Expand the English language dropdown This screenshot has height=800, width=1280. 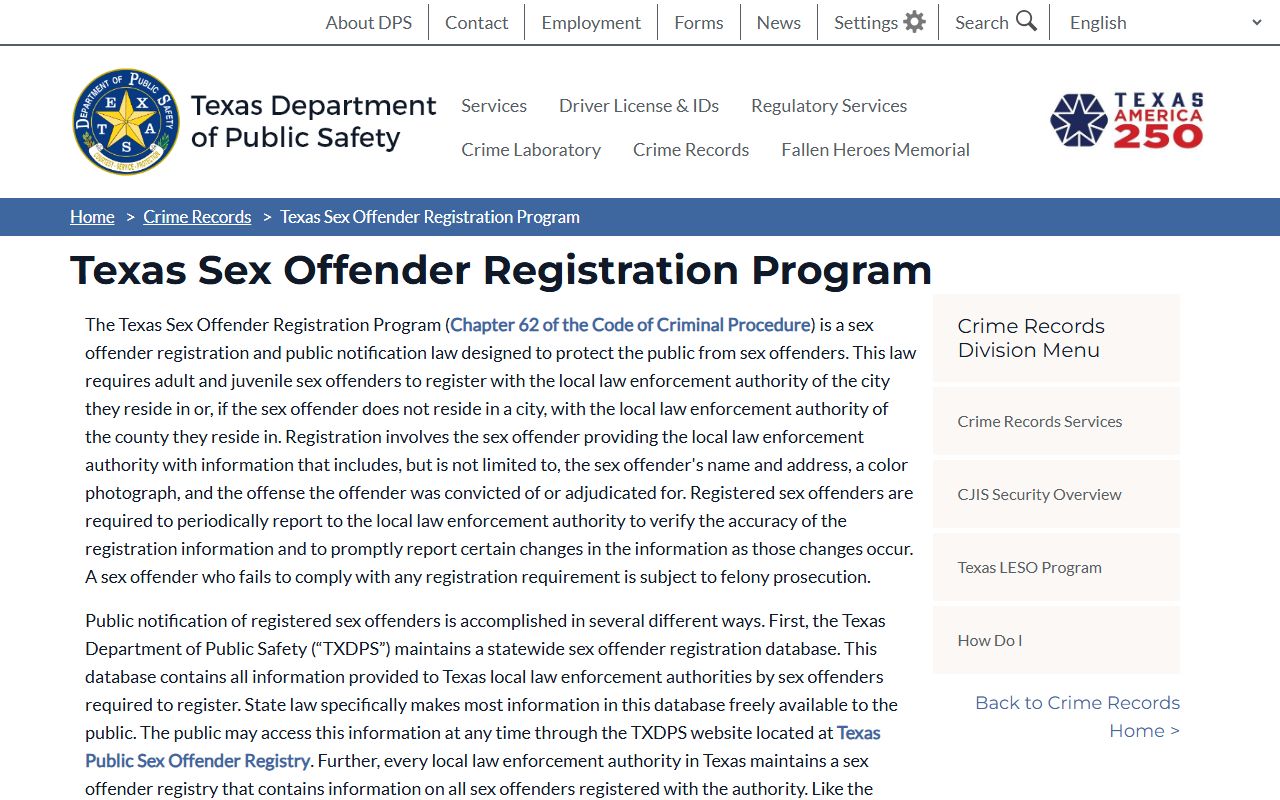(1166, 22)
